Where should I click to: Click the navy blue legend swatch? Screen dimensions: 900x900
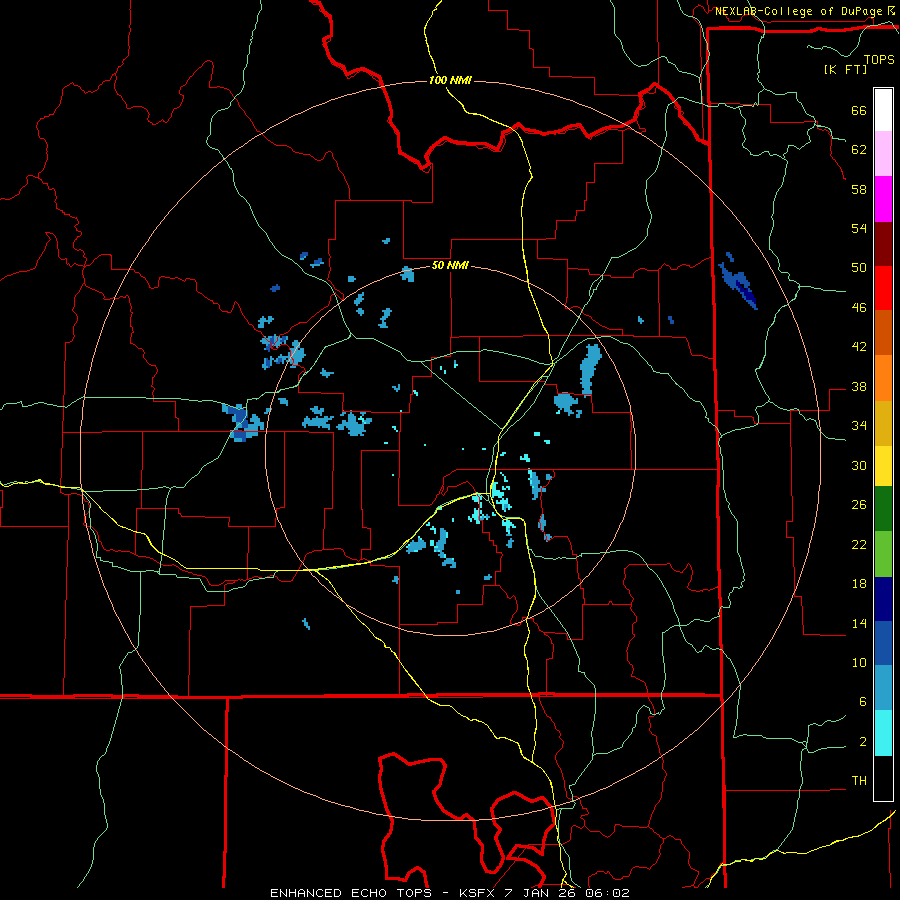(883, 599)
